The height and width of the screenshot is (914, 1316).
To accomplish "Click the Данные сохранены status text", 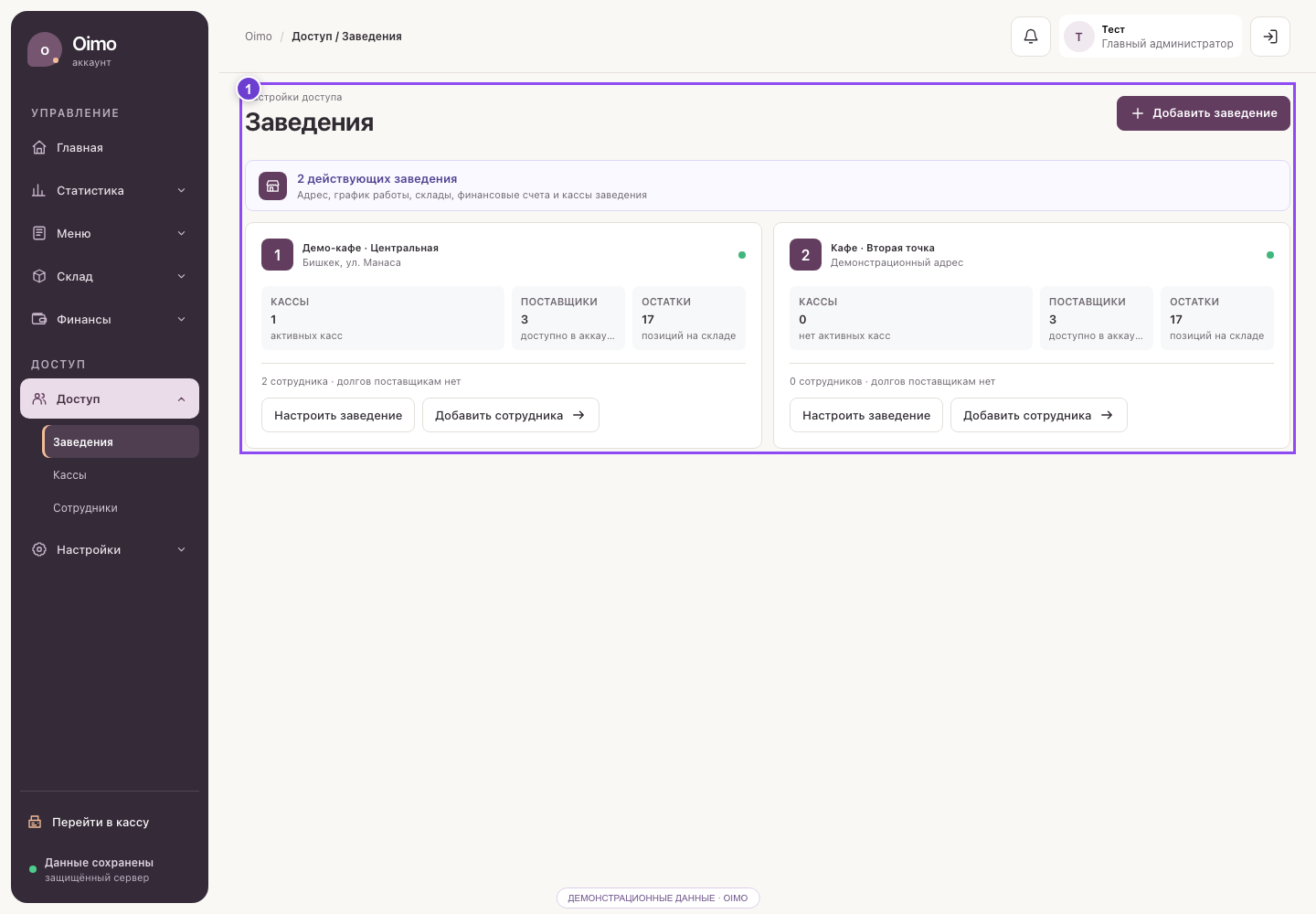I will click(99, 862).
